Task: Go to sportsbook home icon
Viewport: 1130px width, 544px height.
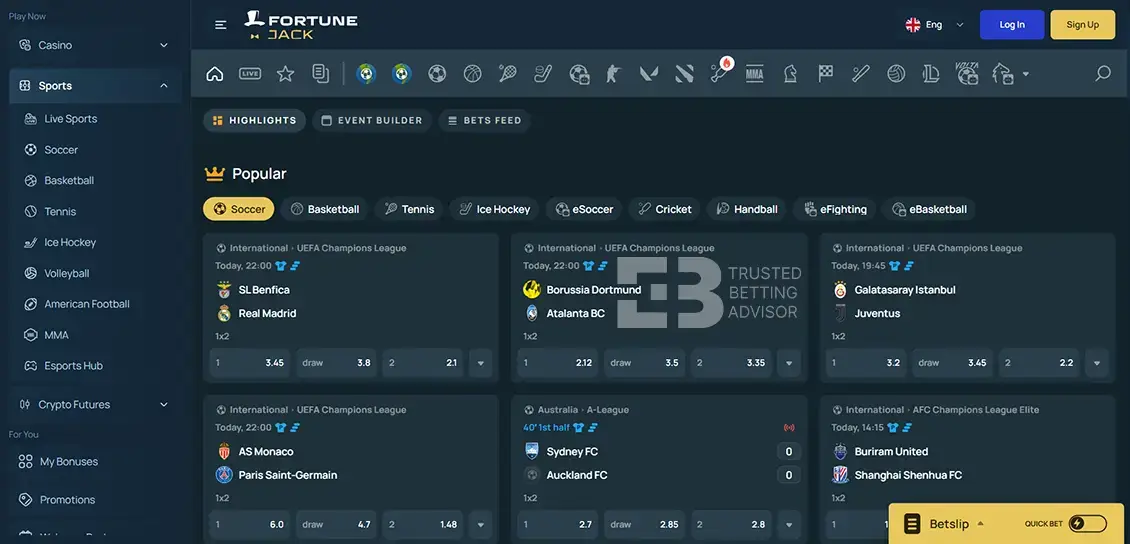Action: pyautogui.click(x=215, y=73)
